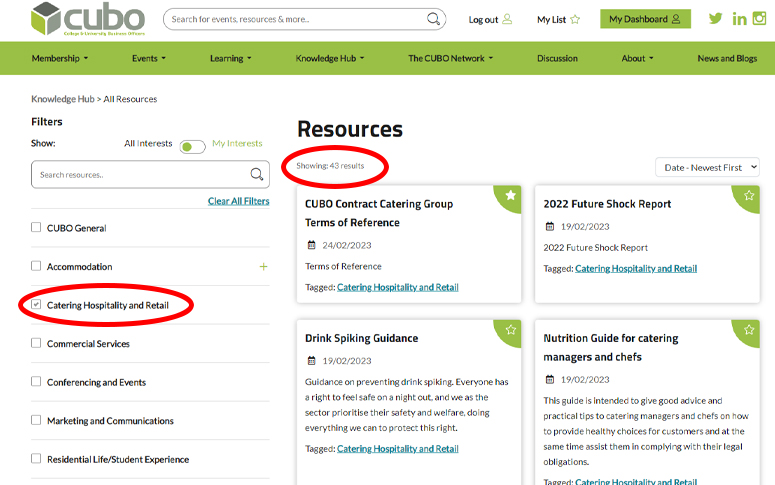
Task: Open the Knowledge Hub navigation menu
Action: (330, 58)
